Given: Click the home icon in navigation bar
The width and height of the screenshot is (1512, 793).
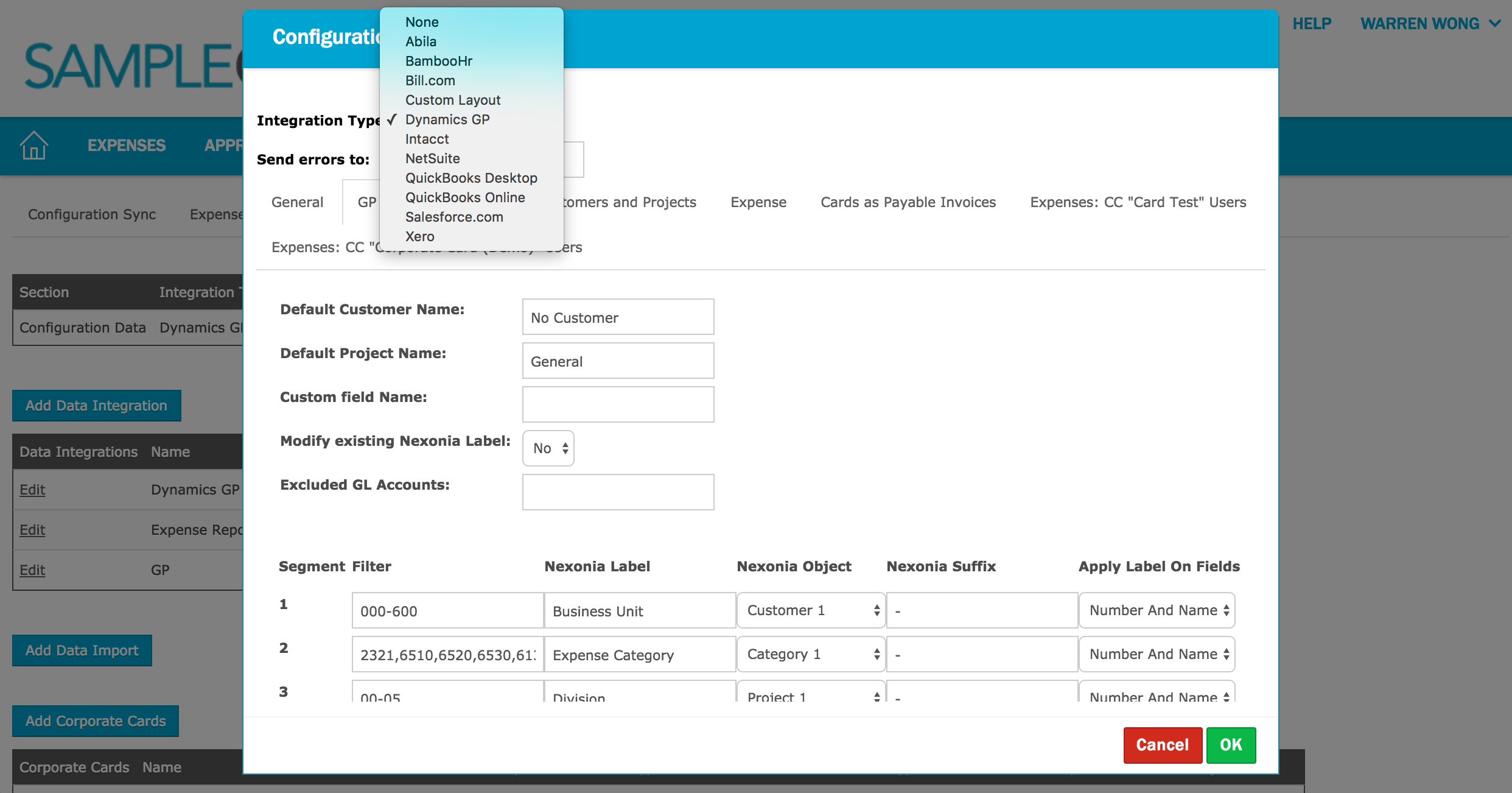Looking at the screenshot, I should click(33, 146).
